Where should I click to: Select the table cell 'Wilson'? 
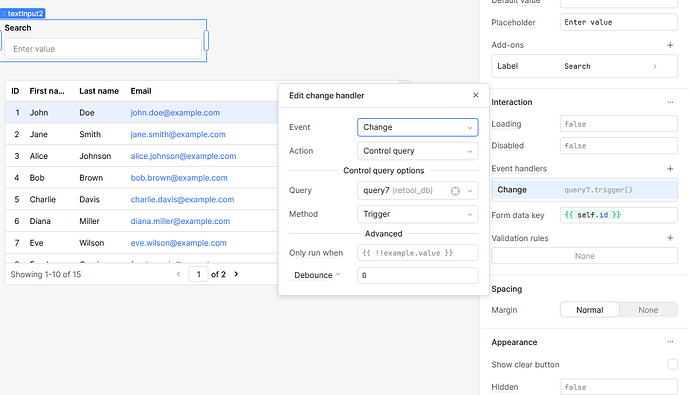pyautogui.click(x=92, y=243)
